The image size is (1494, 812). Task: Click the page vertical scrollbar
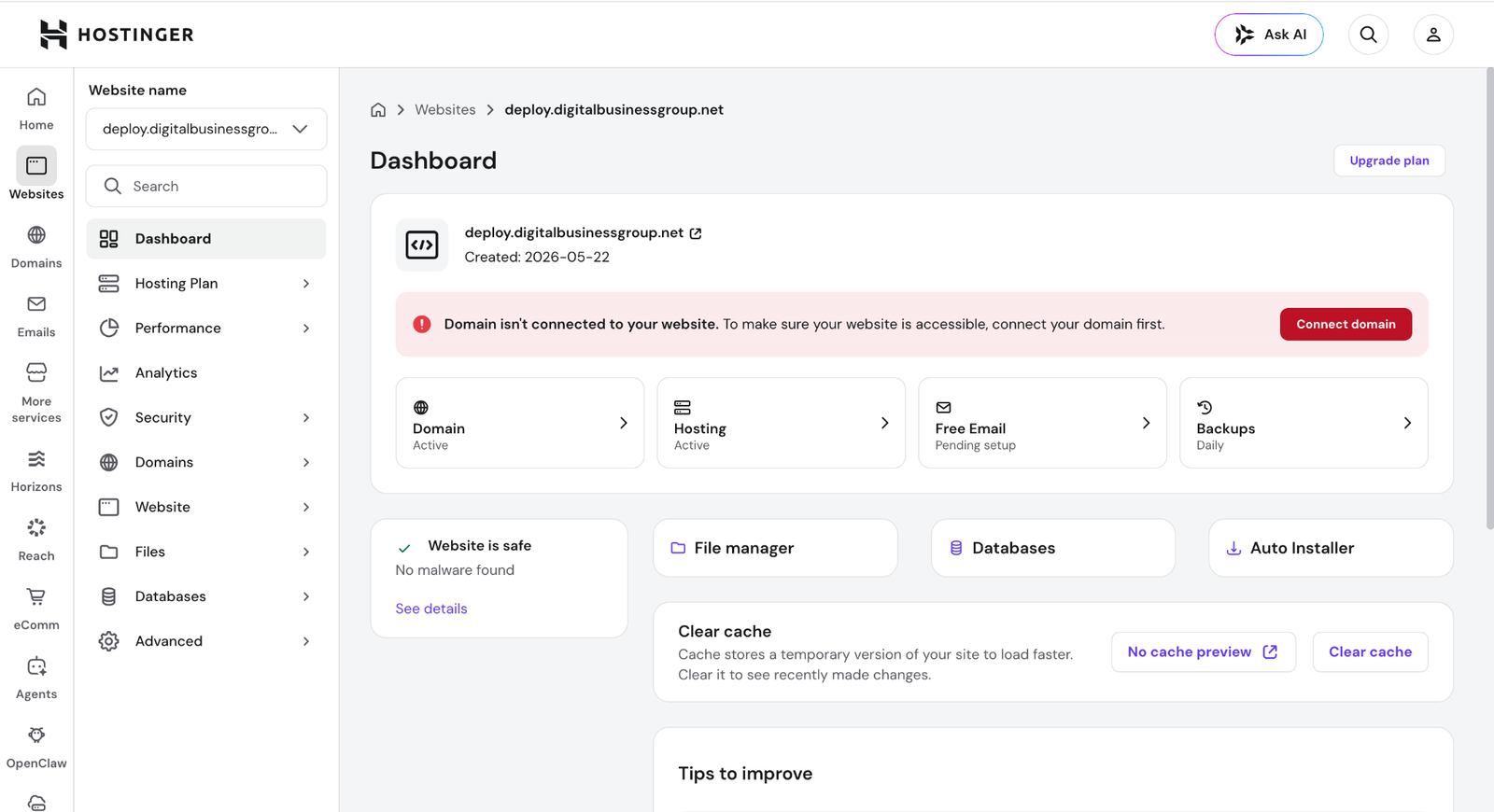pyautogui.click(x=1489, y=299)
